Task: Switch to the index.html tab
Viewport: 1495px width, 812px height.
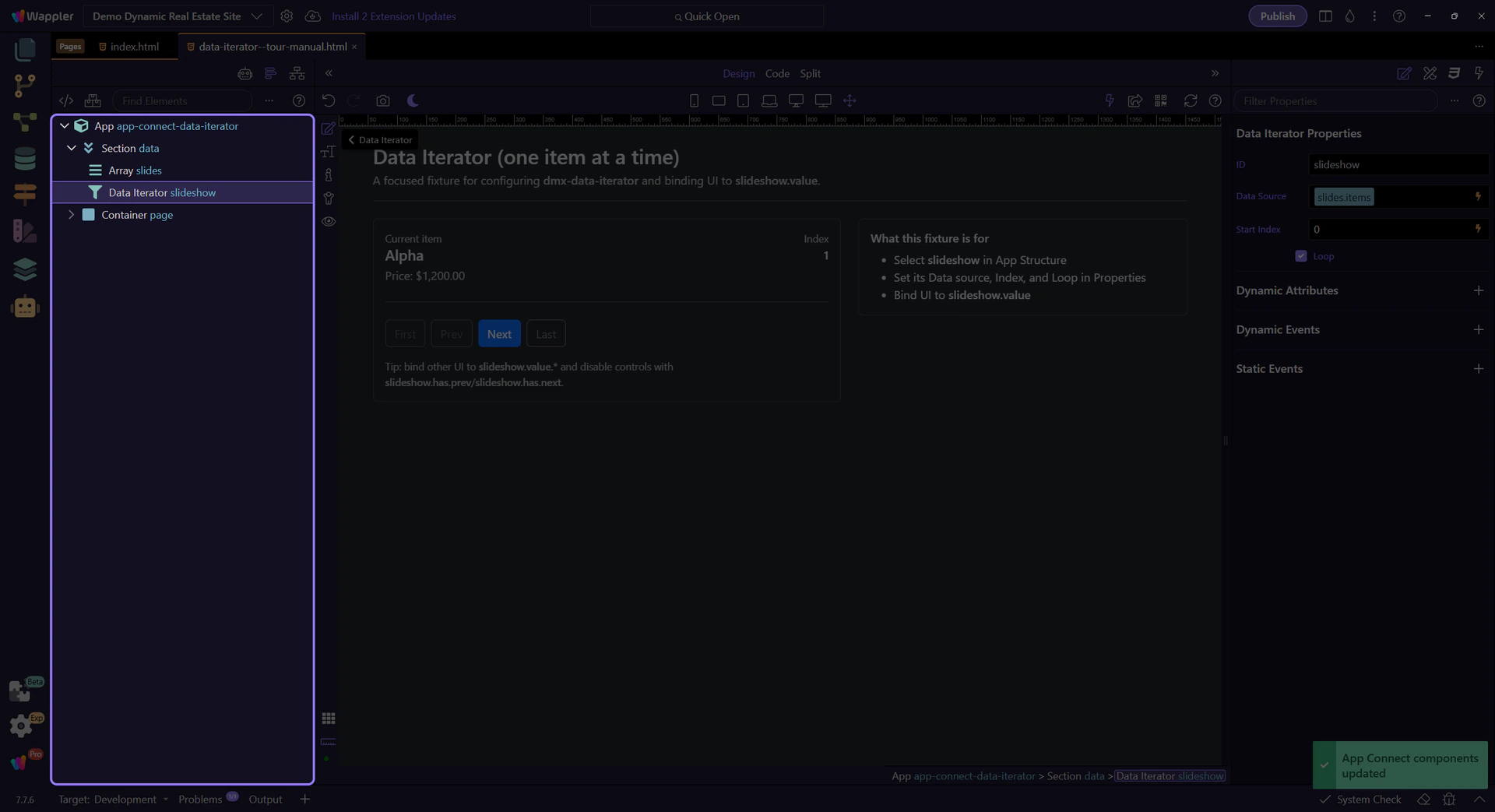Action: tap(134, 47)
